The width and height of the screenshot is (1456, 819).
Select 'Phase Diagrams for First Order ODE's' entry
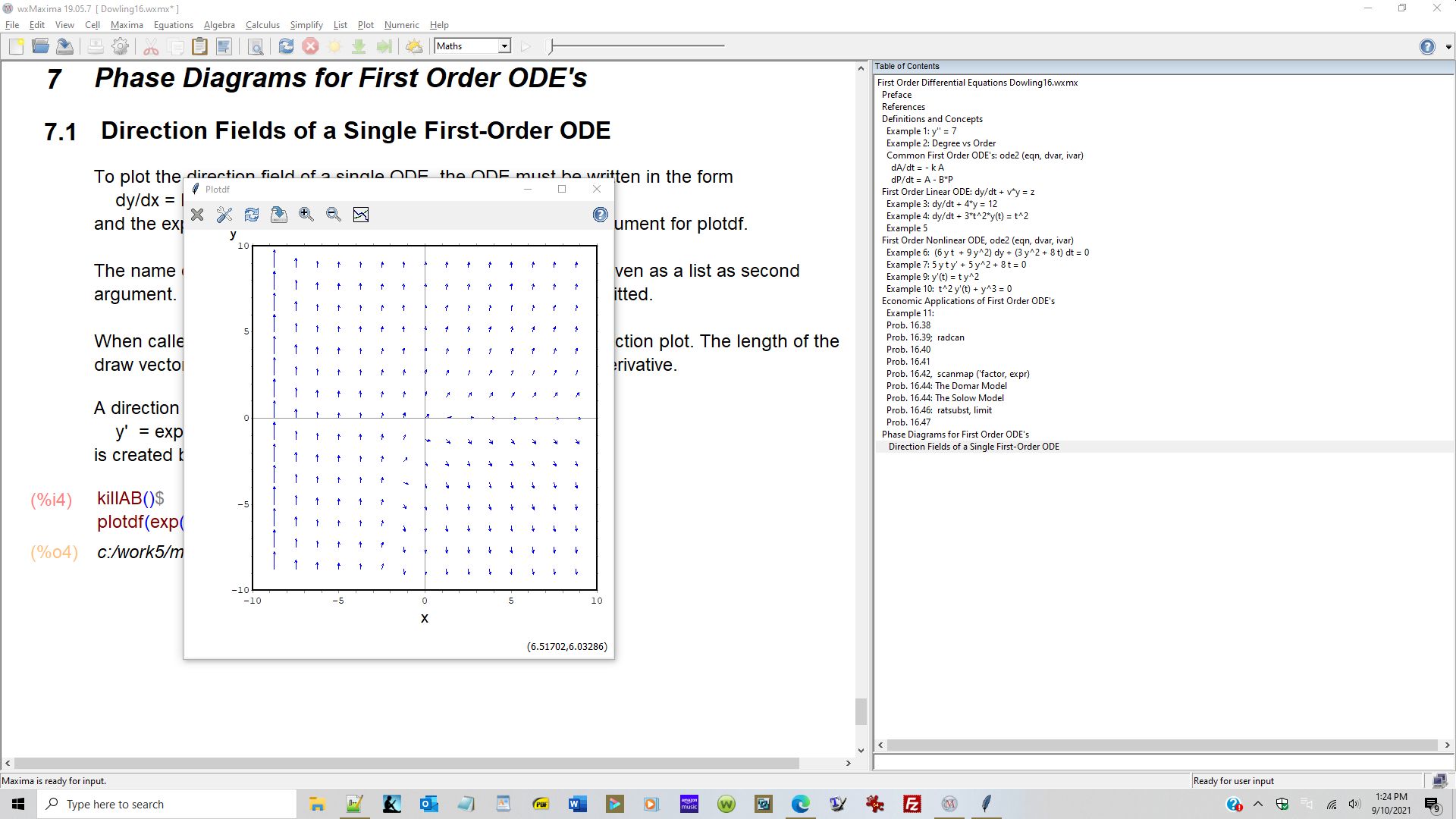pos(955,435)
